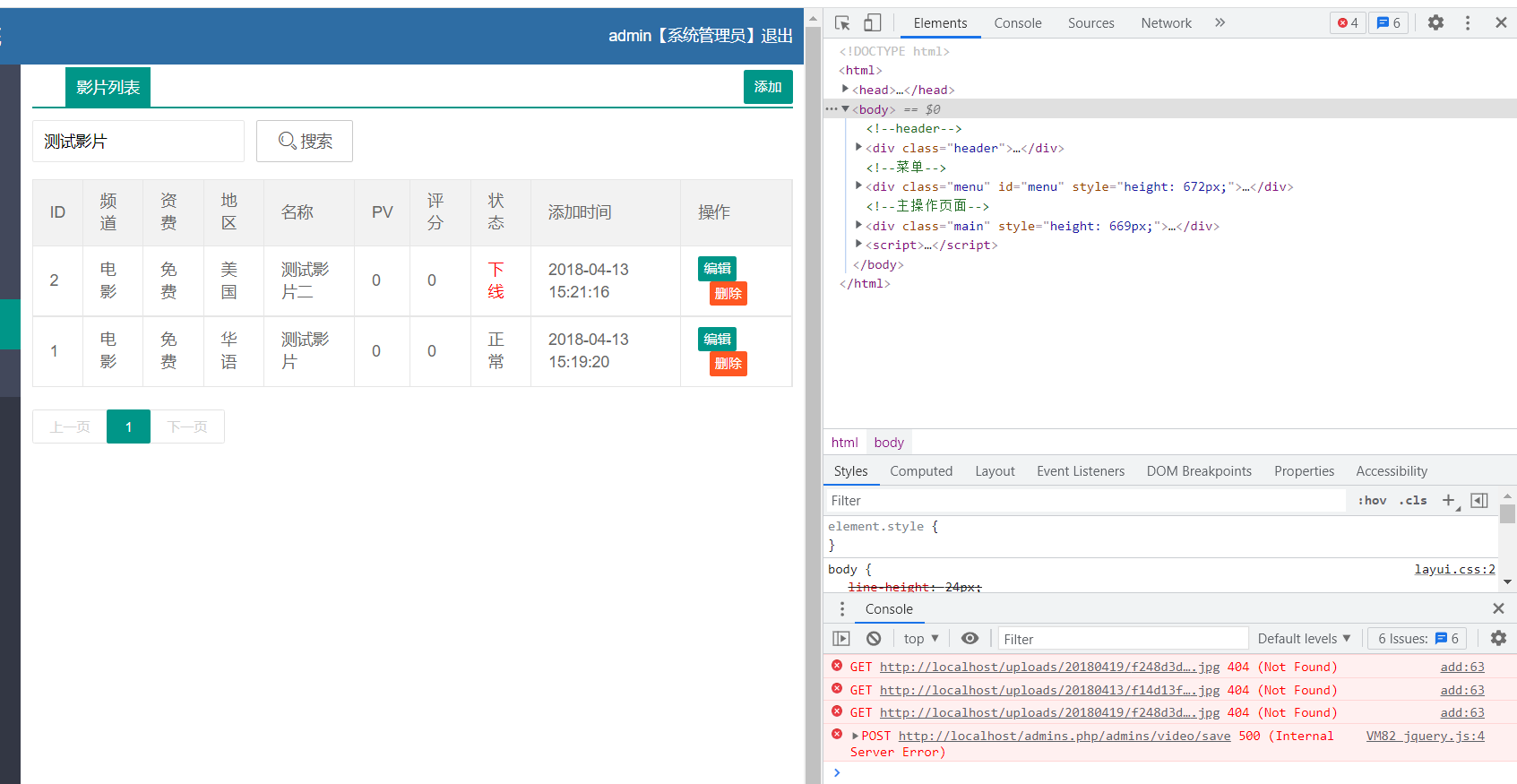Click 删除 for row 测试影片二
This screenshot has width=1517, height=784.
click(728, 294)
